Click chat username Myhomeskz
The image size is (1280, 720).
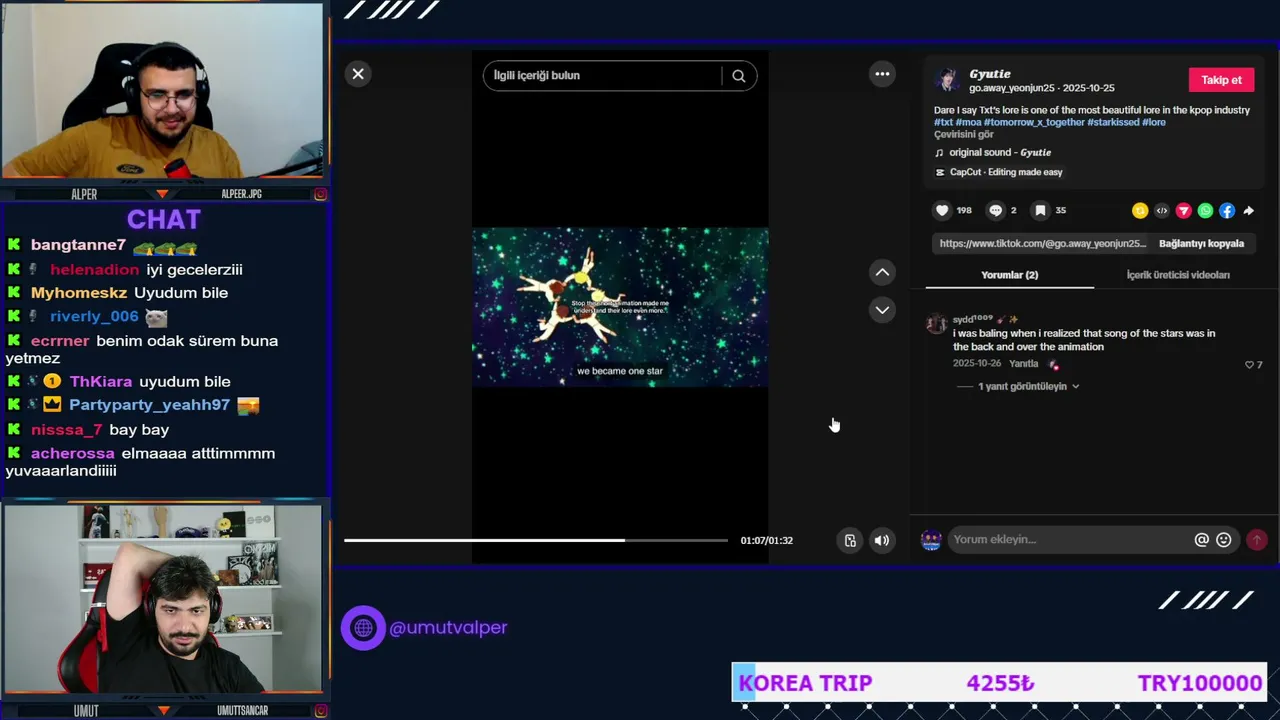tap(79, 293)
